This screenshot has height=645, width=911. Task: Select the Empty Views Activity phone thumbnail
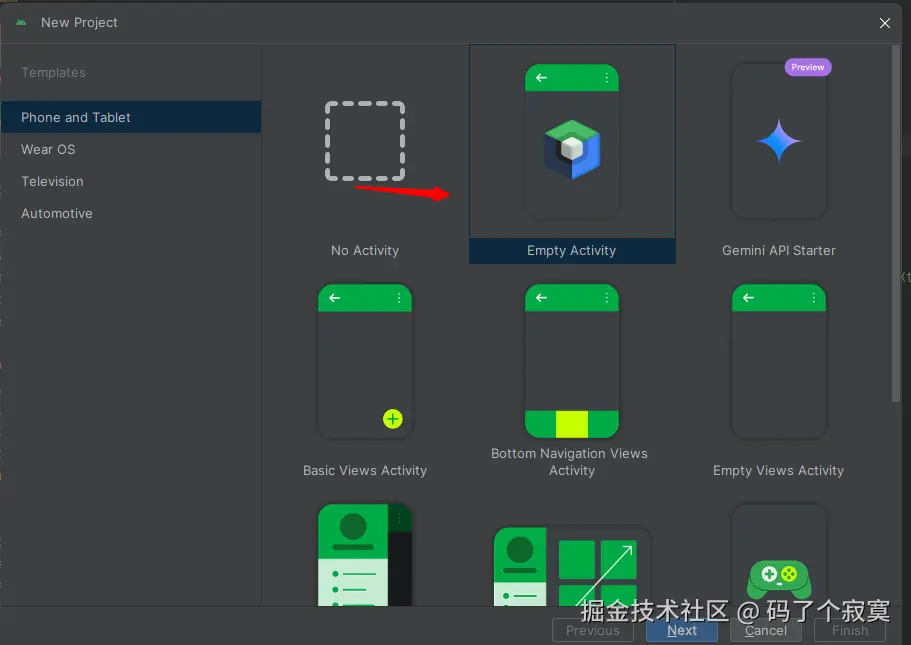pyautogui.click(x=779, y=361)
